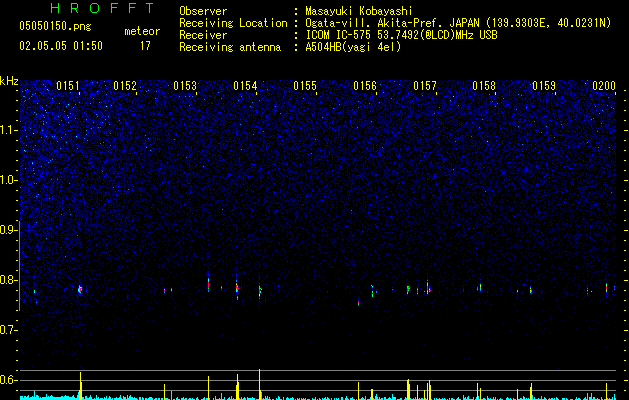Screen dimensions: 629x400
Task: Select the meteor count value 17
Action: 145,46
